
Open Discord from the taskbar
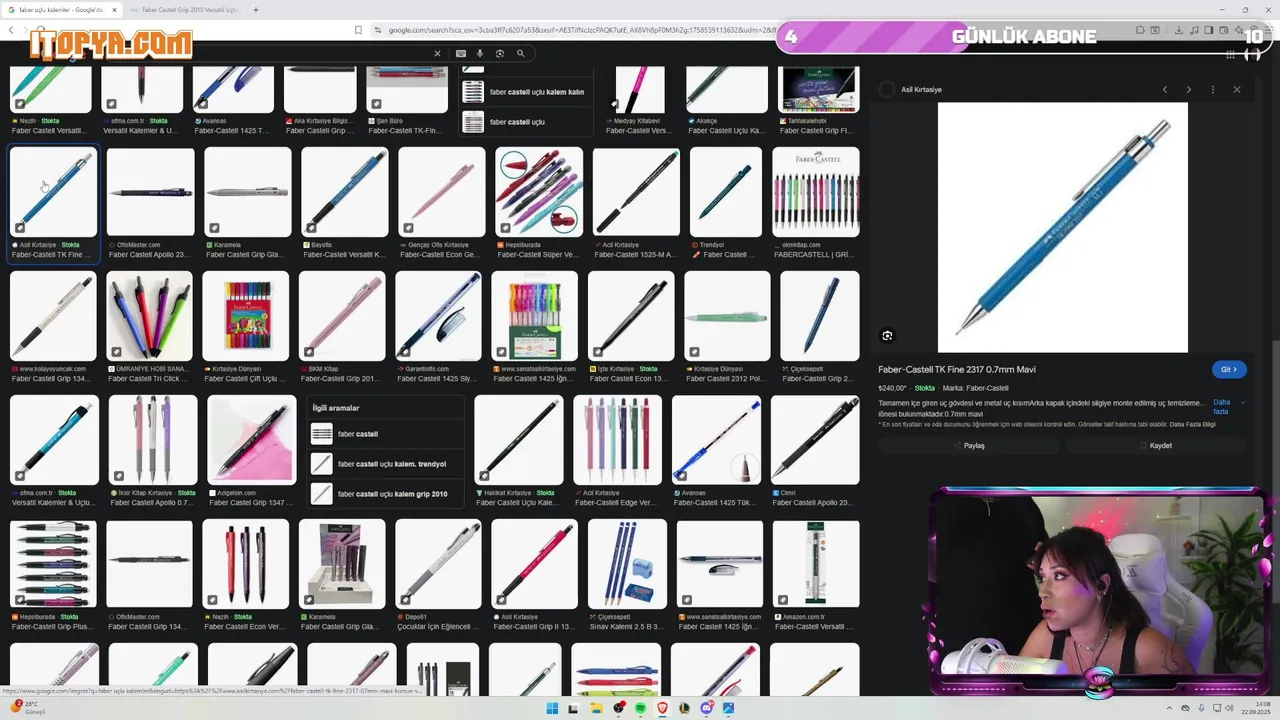[x=706, y=708]
